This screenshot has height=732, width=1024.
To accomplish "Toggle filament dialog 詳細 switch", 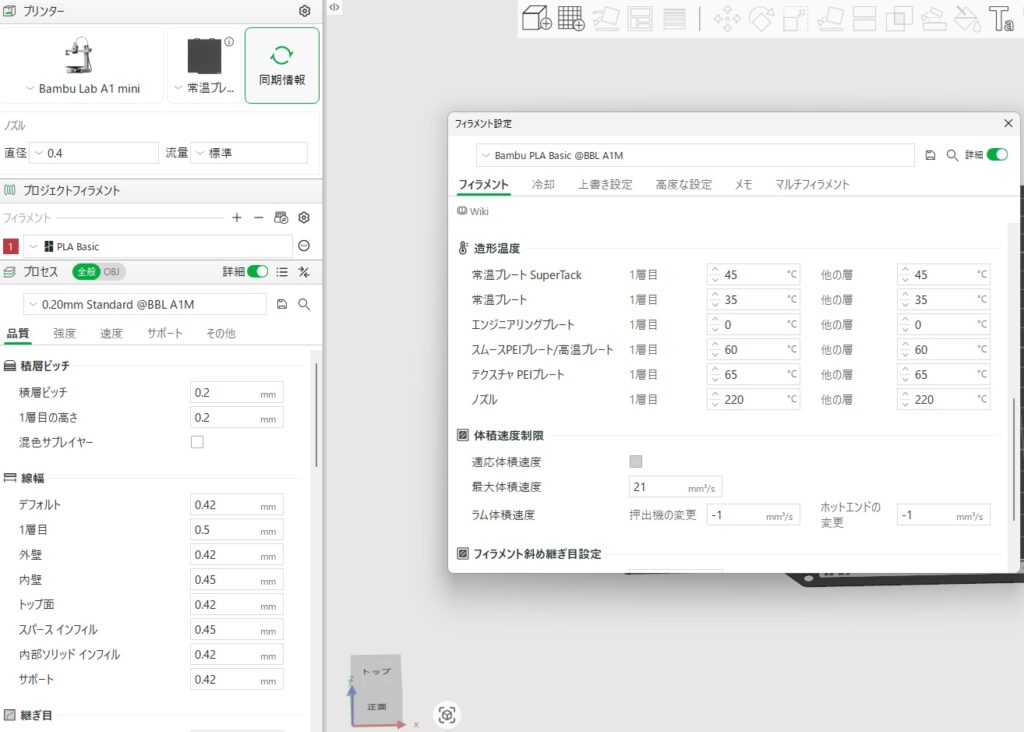I will (x=997, y=154).
